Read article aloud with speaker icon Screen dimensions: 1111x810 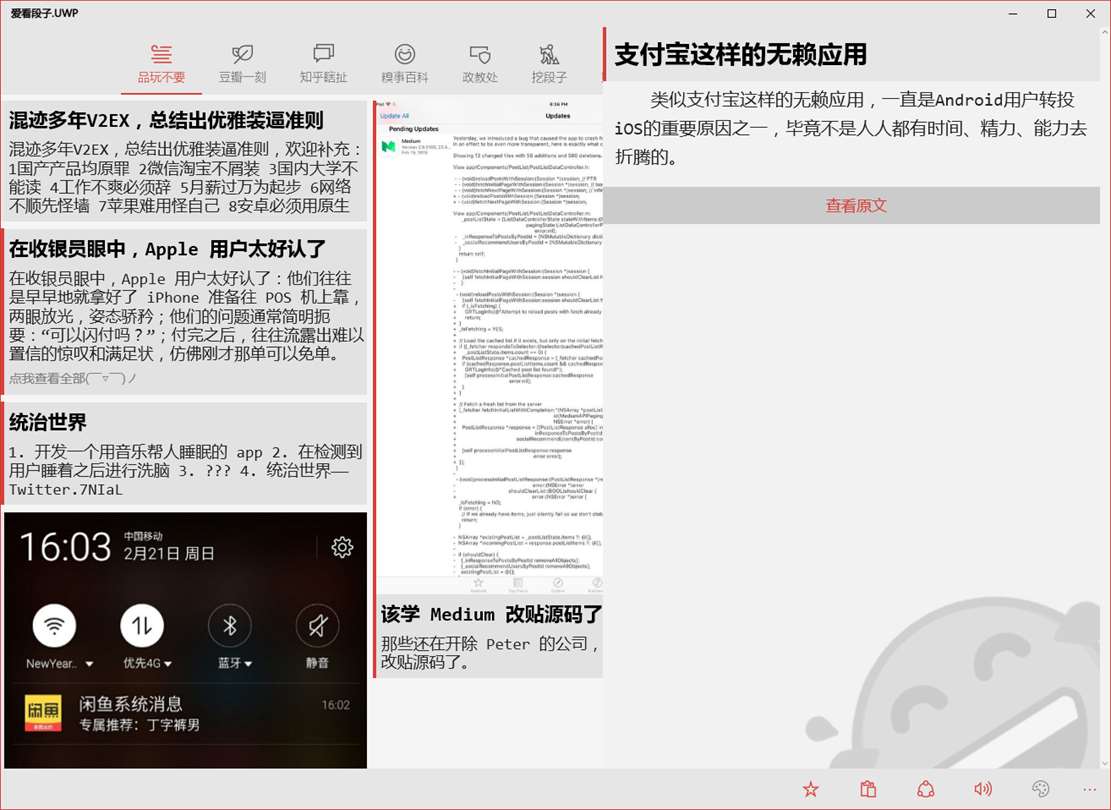[x=983, y=789]
